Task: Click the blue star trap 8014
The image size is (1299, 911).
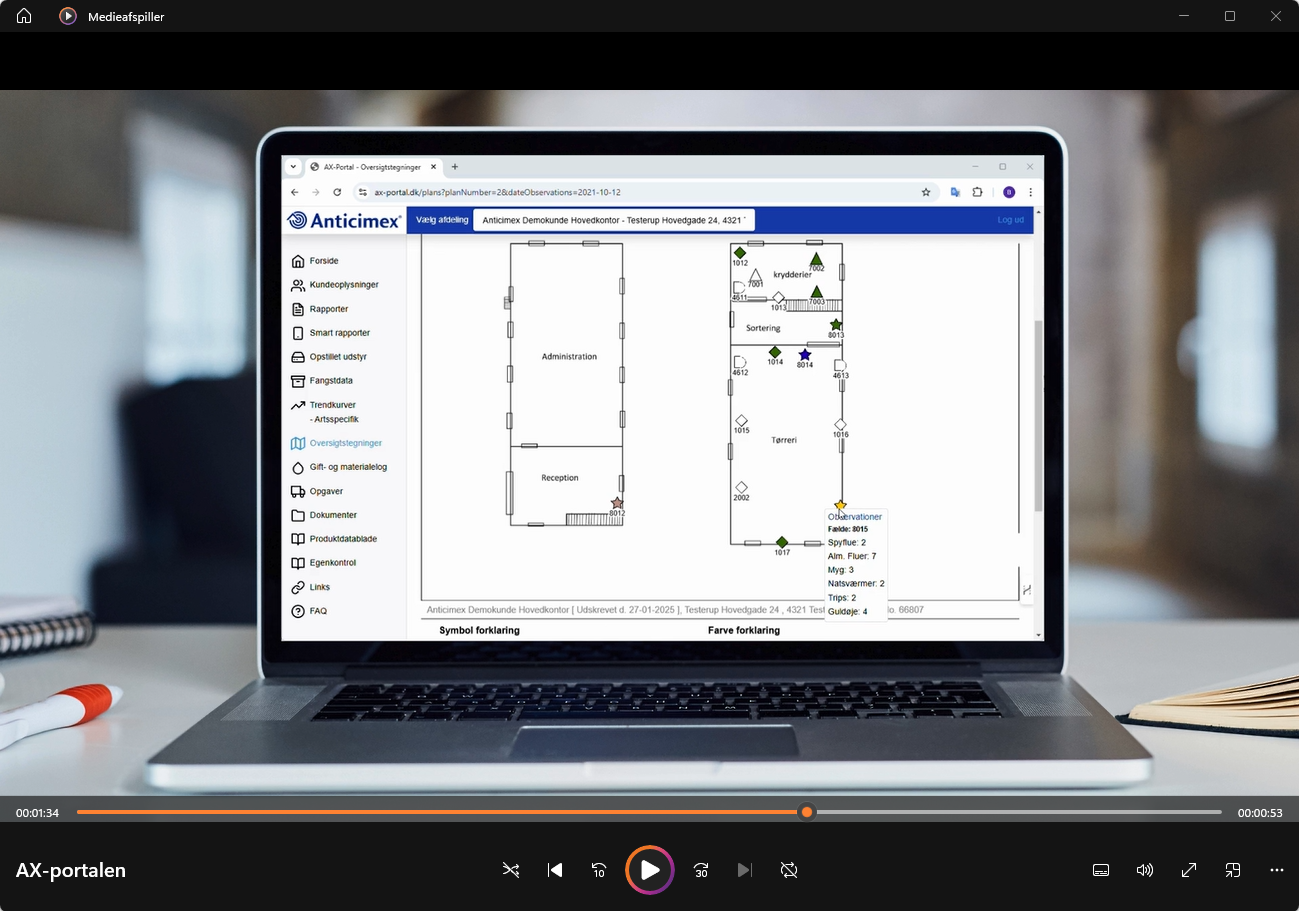Action: (805, 355)
